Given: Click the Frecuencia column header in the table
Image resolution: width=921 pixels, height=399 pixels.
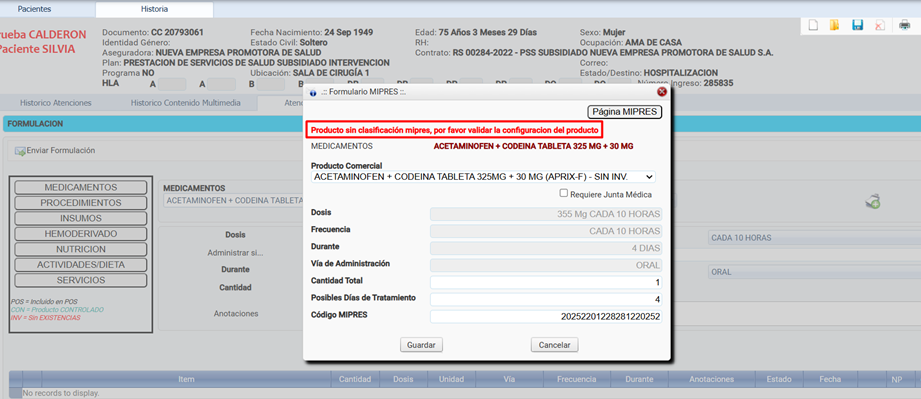Looking at the screenshot, I should tap(576, 380).
